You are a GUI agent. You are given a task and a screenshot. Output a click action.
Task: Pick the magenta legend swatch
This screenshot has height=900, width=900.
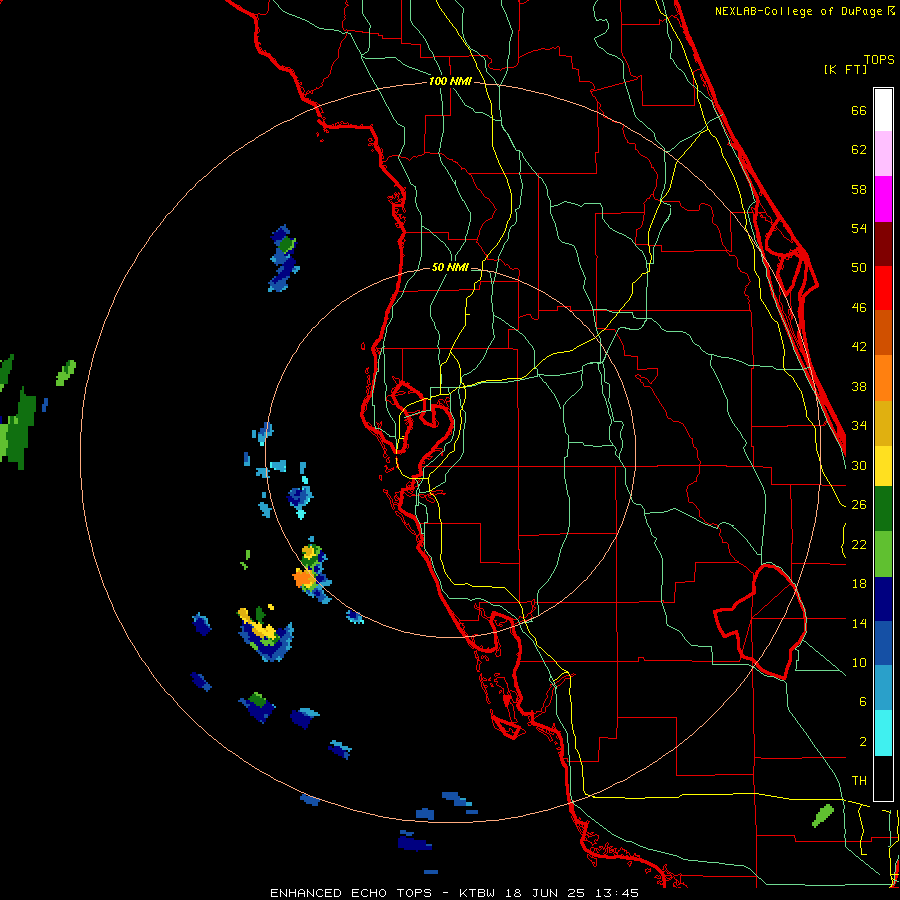tap(883, 199)
